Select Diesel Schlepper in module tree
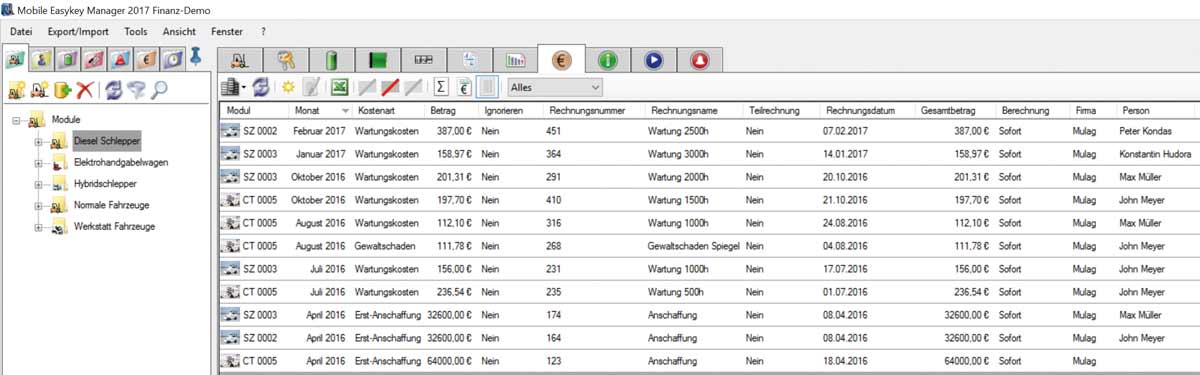This screenshot has width=1200, height=375. pos(106,142)
